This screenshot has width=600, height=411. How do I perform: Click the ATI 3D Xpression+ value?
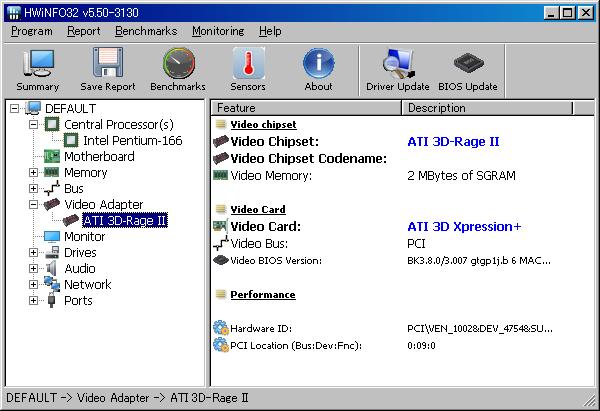tap(464, 227)
